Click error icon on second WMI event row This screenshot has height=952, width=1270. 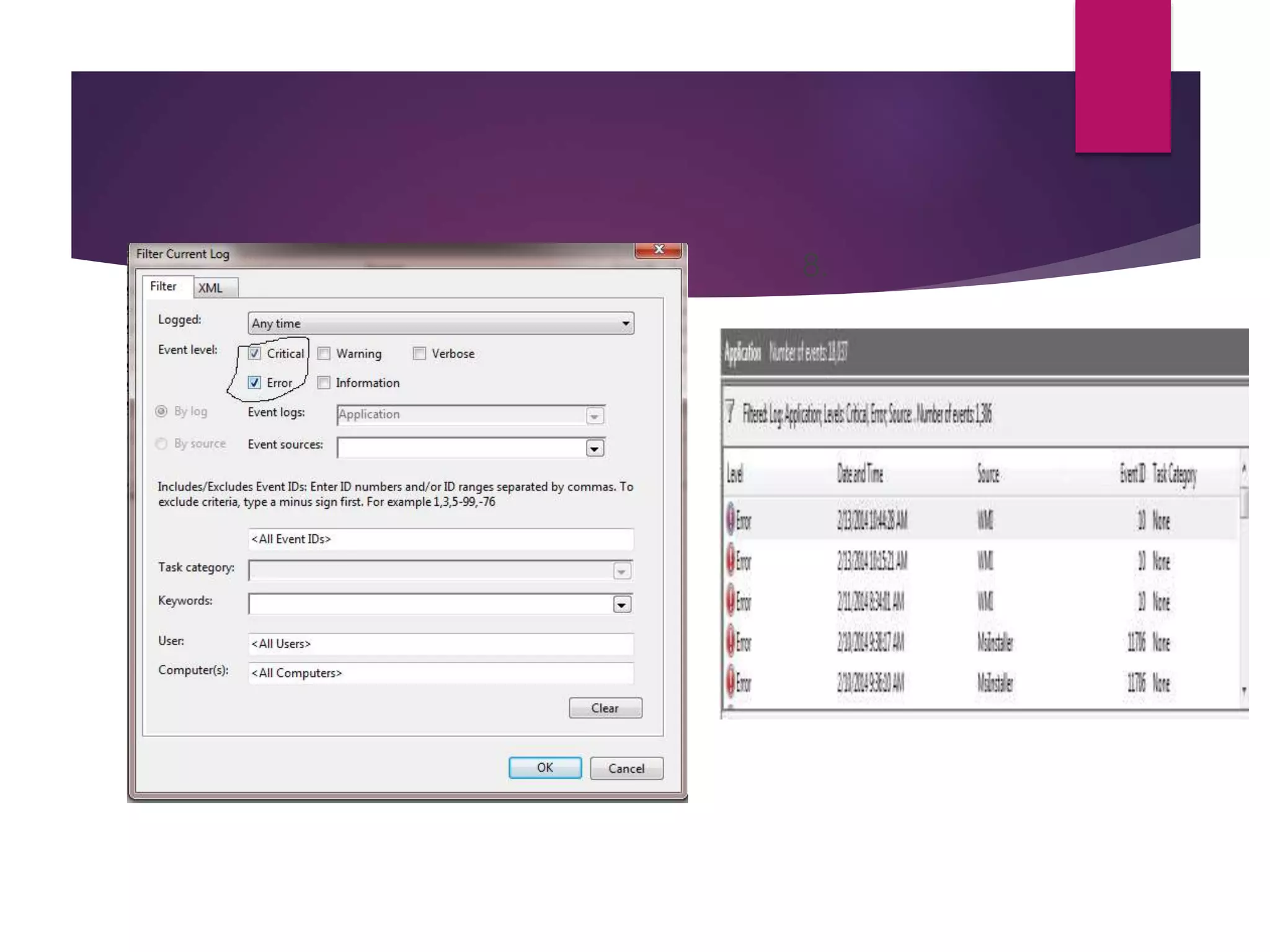730,560
